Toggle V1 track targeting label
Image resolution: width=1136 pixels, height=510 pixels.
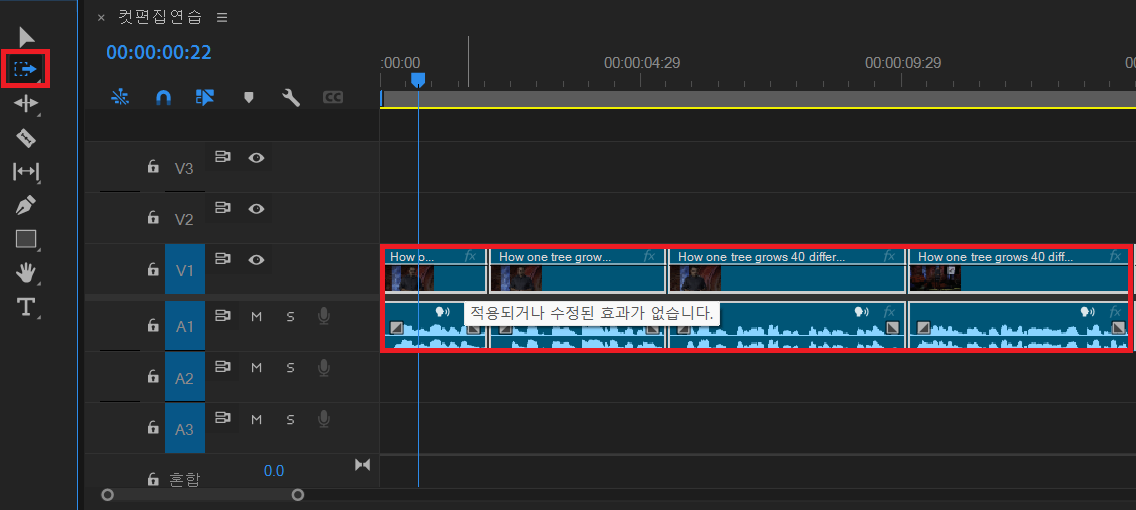click(185, 269)
